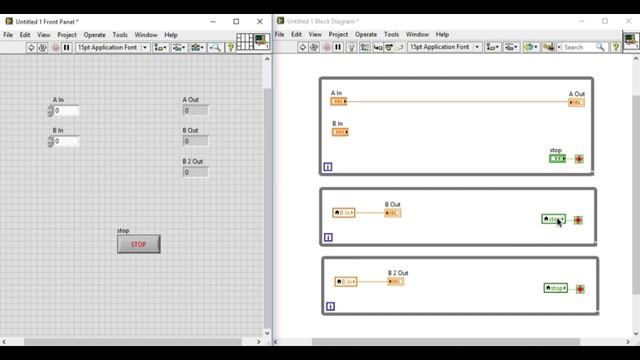Click connector pane grid icon in Front Panel

coord(244,42)
